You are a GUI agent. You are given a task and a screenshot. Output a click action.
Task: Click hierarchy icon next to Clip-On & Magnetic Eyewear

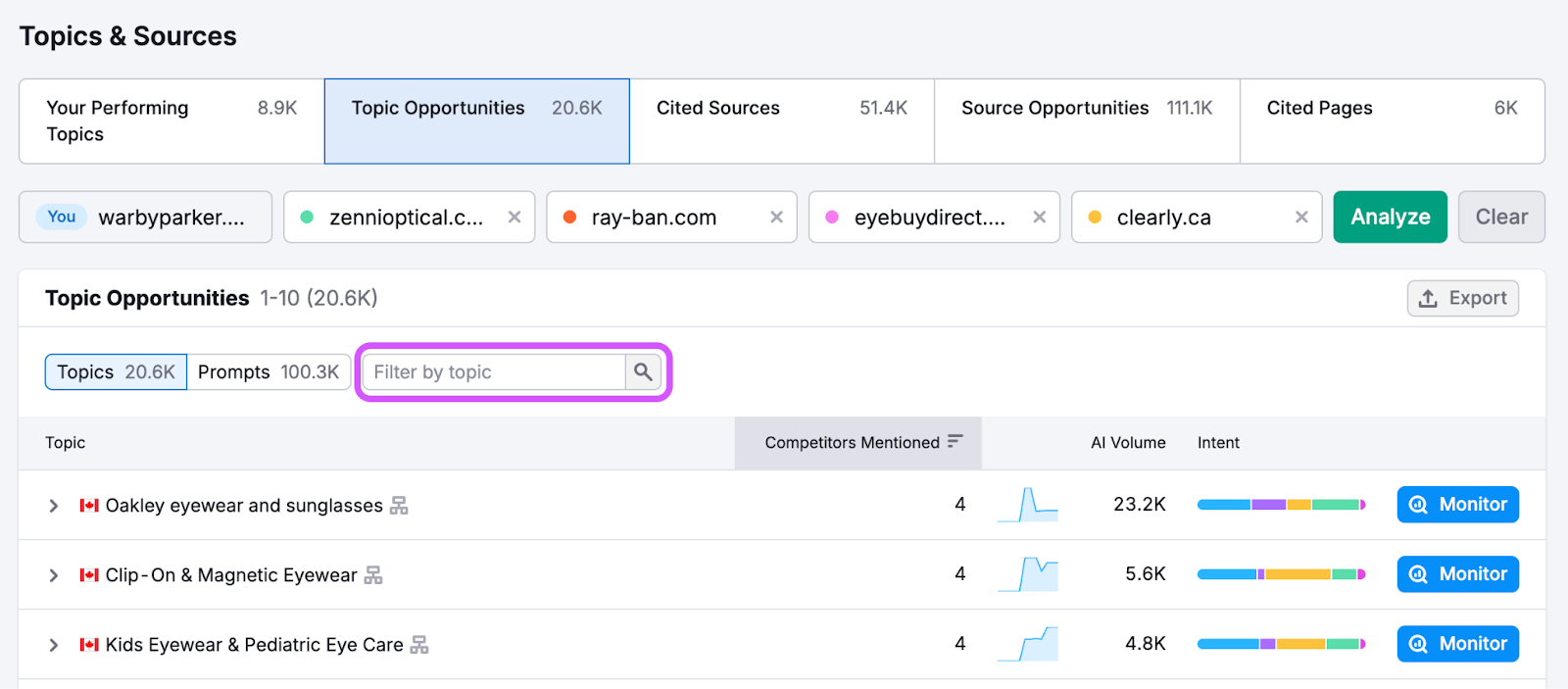point(373,575)
